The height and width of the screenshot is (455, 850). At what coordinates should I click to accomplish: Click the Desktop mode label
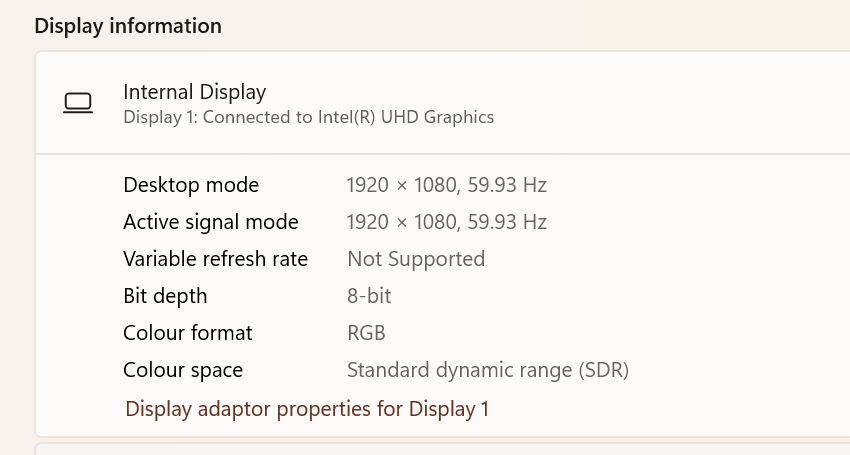coord(191,185)
